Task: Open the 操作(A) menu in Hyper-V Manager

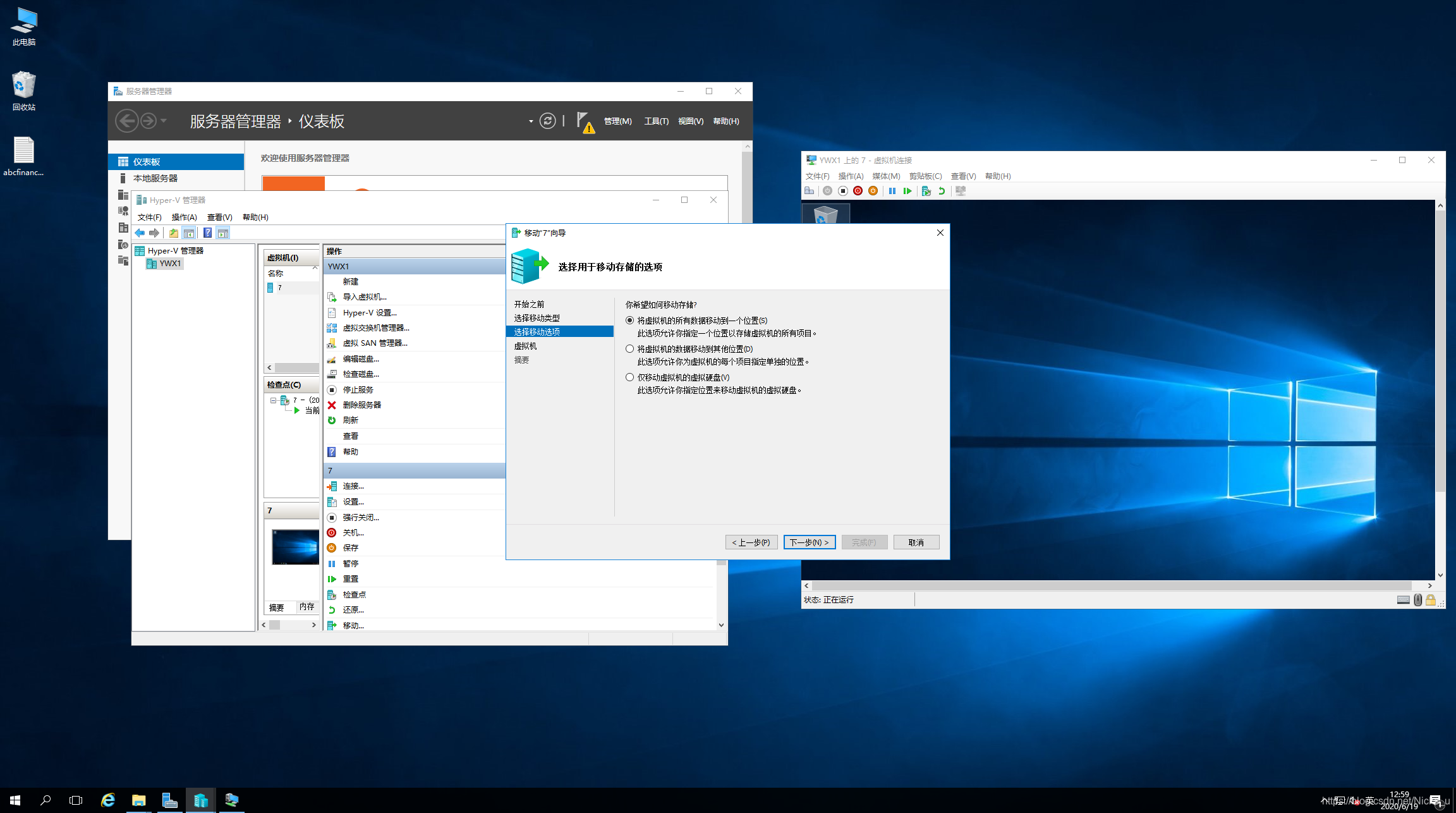Action: [x=184, y=217]
